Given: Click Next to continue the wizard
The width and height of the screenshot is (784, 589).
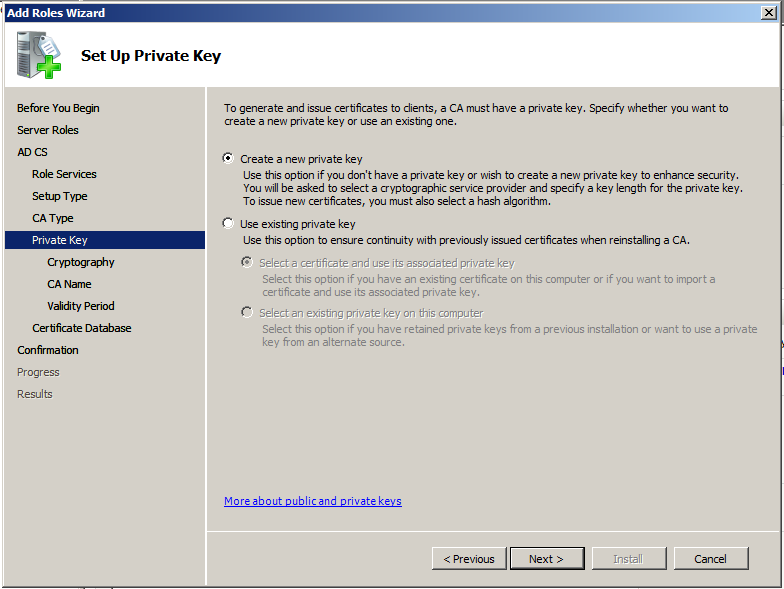Looking at the screenshot, I should [546, 559].
